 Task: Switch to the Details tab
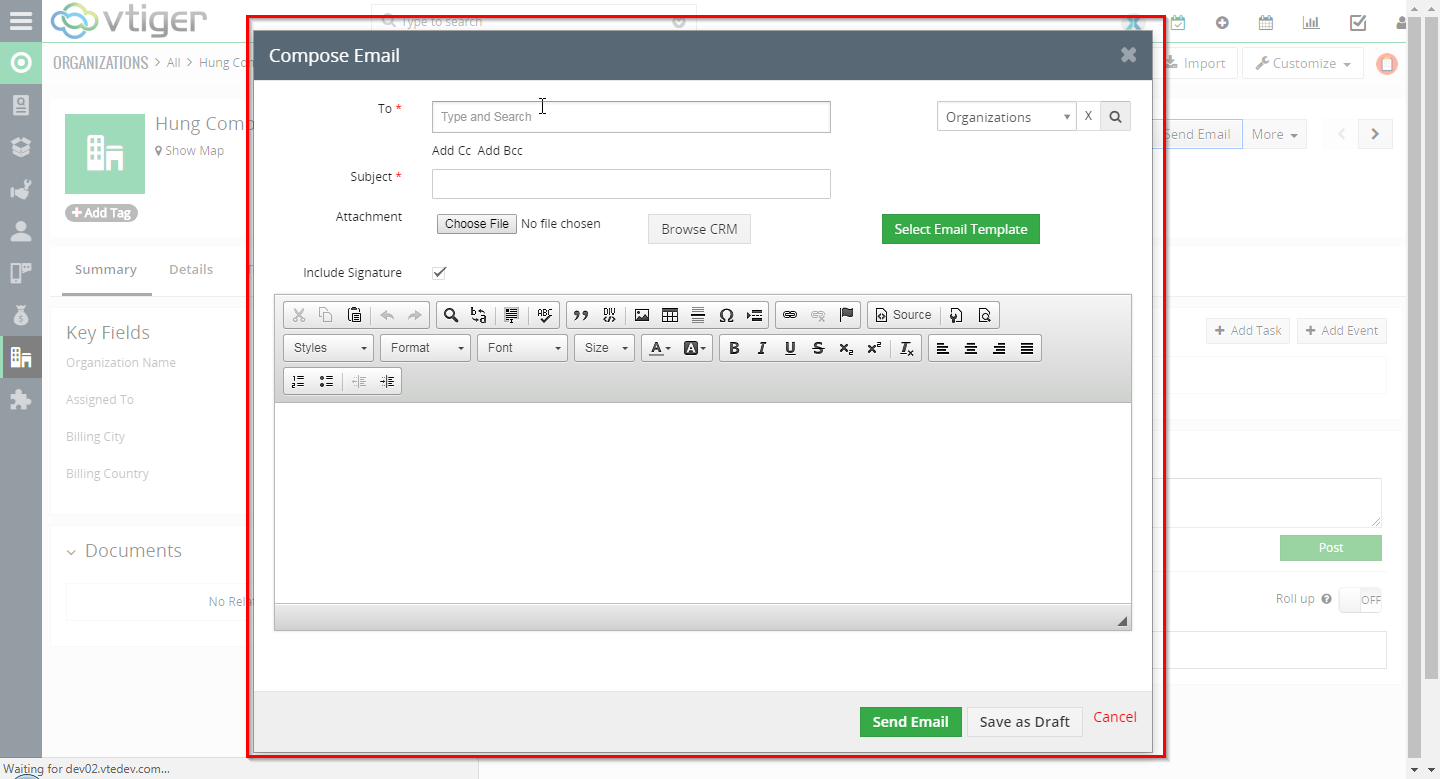coord(191,270)
